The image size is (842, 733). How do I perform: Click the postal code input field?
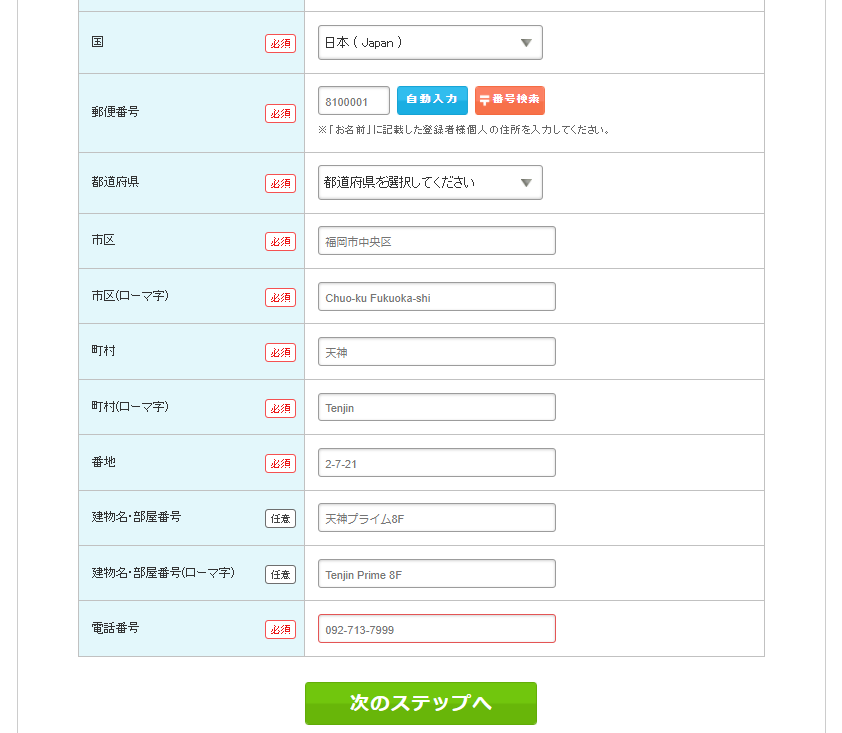tap(354, 101)
